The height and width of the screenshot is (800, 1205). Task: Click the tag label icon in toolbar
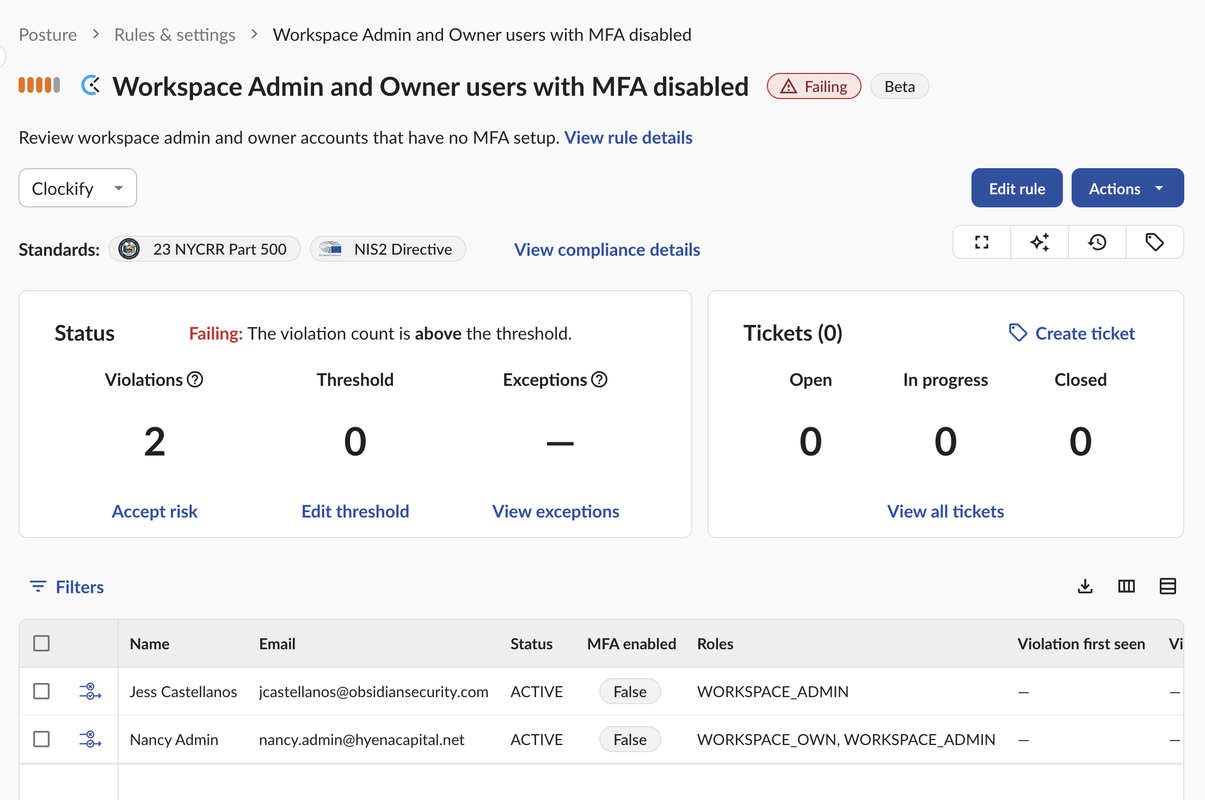tap(1155, 242)
